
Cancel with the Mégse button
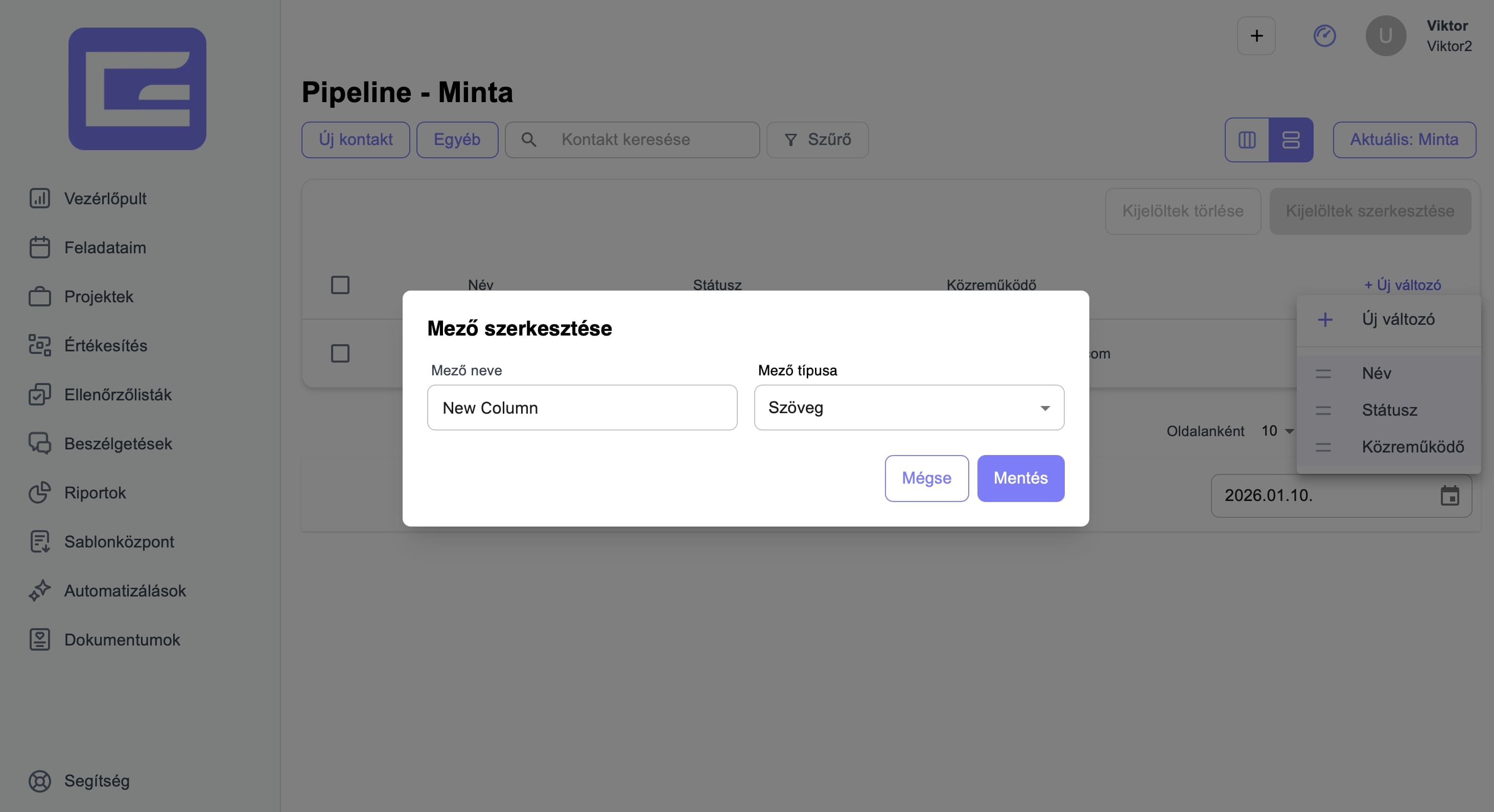click(926, 478)
